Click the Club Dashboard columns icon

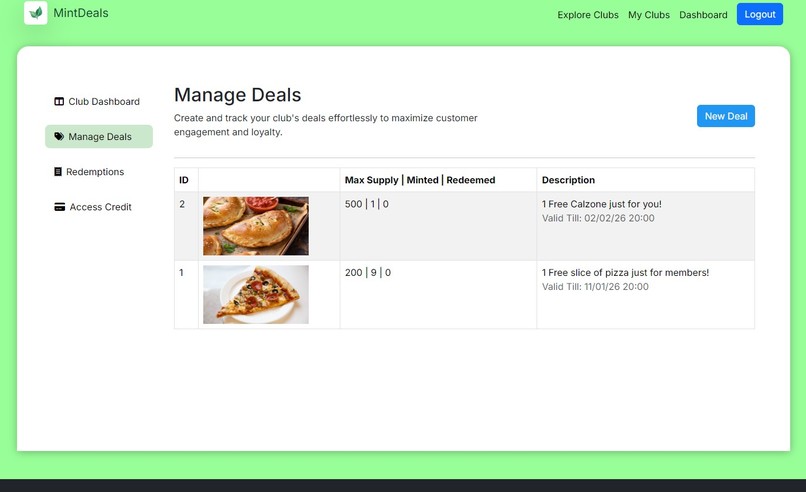[x=59, y=101]
